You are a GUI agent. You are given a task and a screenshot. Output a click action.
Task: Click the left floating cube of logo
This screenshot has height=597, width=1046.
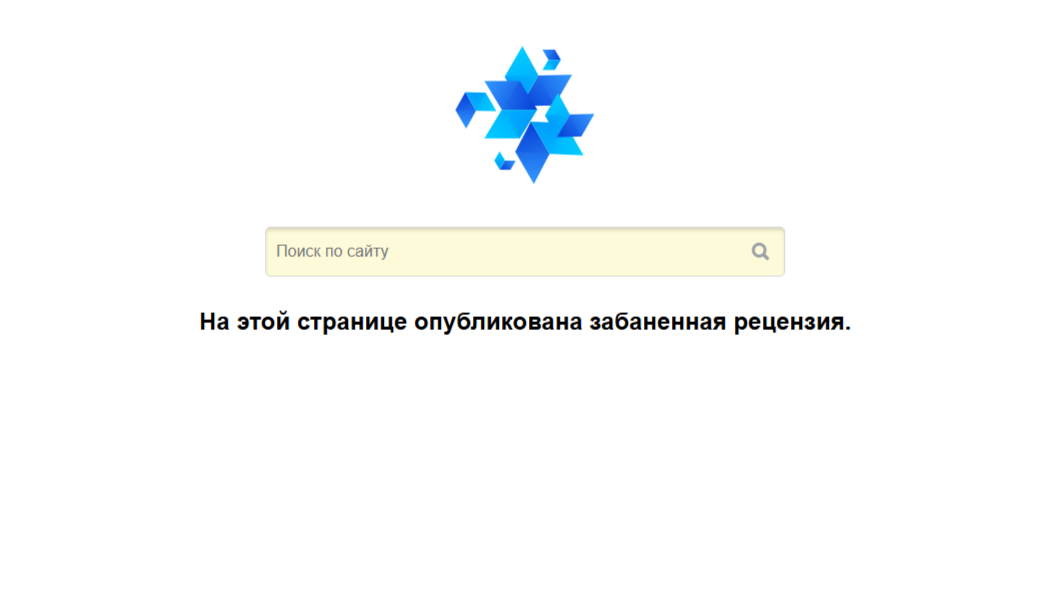pos(474,109)
